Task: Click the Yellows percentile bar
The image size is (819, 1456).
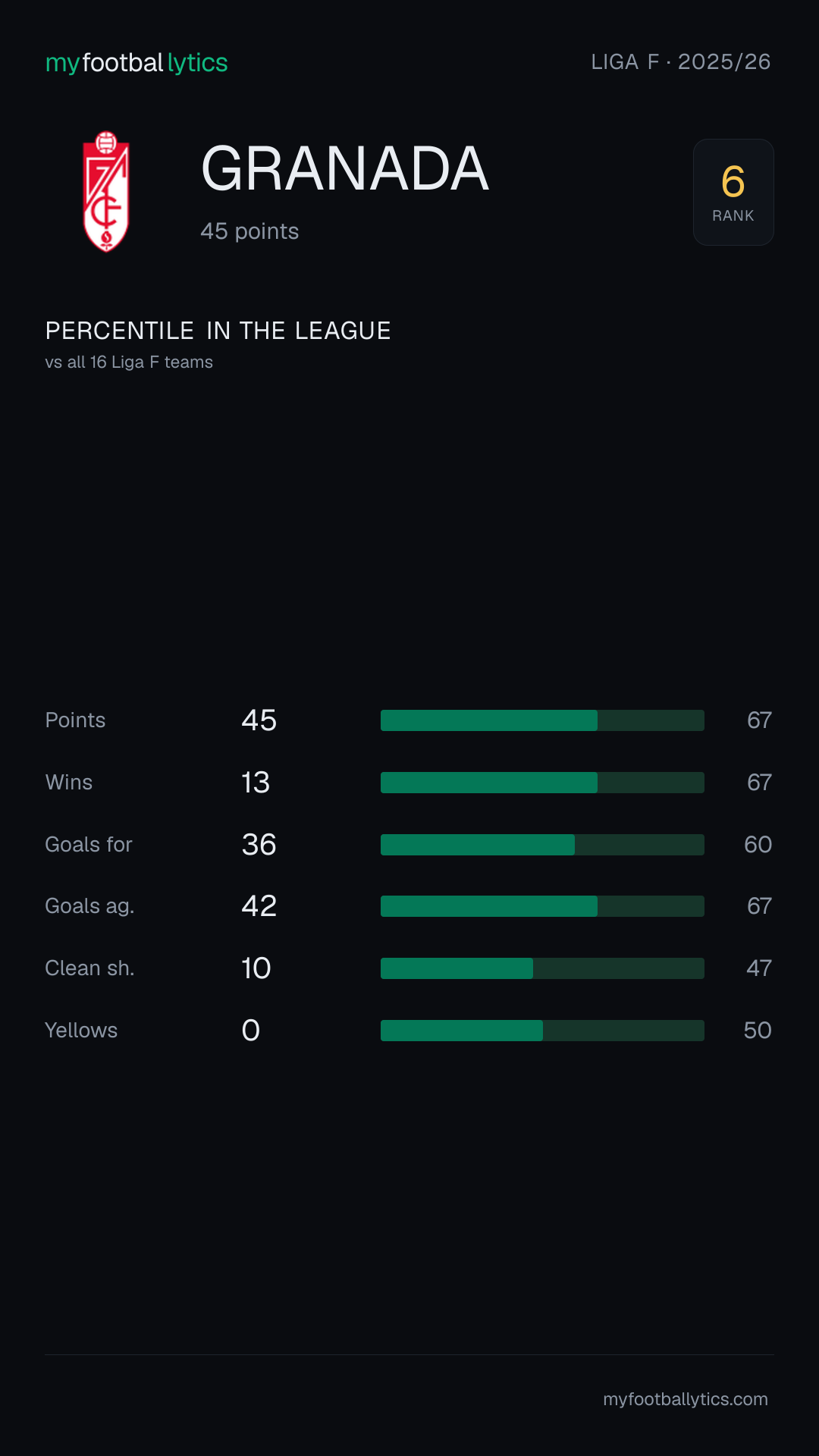Action: click(x=542, y=1031)
